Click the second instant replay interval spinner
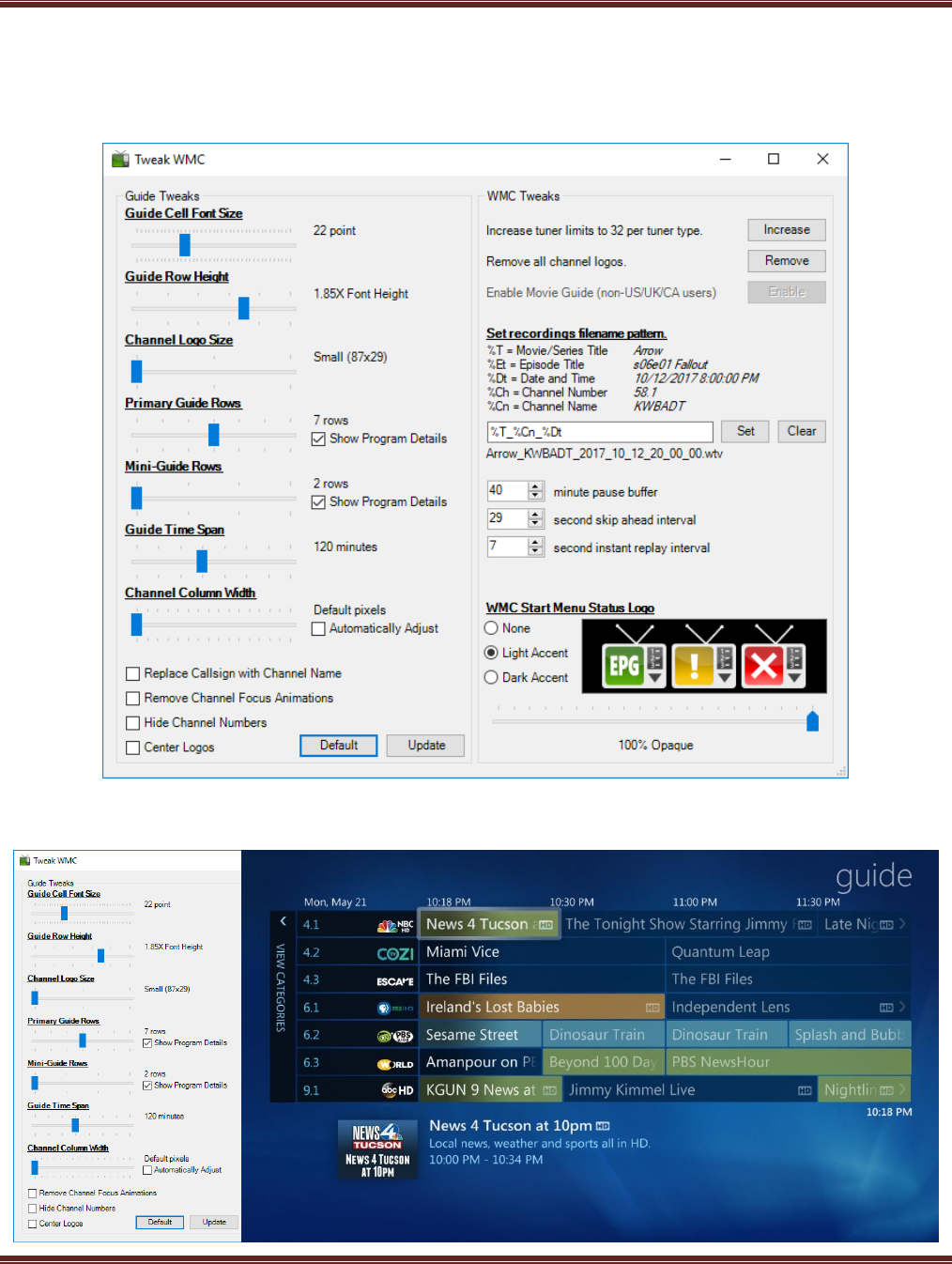Image resolution: width=952 pixels, height=1264 pixels. tap(536, 547)
